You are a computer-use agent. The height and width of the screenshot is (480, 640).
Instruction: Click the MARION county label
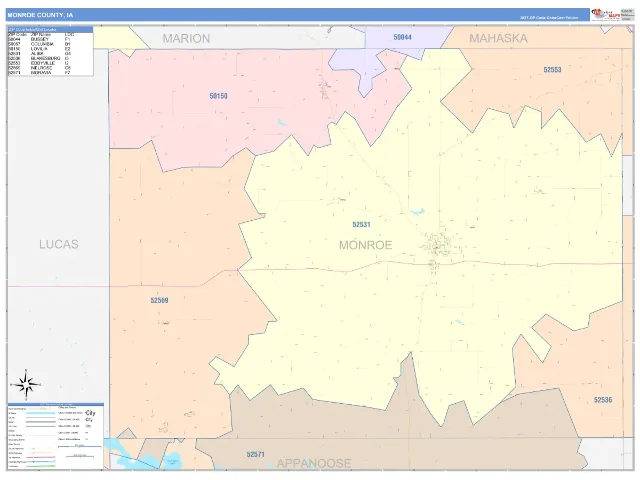186,38
